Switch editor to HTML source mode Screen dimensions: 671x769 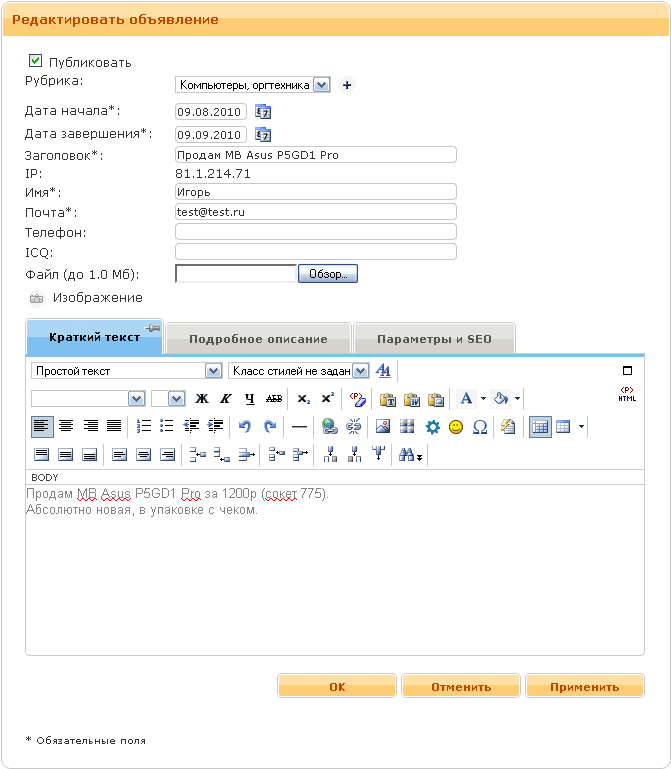[x=627, y=395]
